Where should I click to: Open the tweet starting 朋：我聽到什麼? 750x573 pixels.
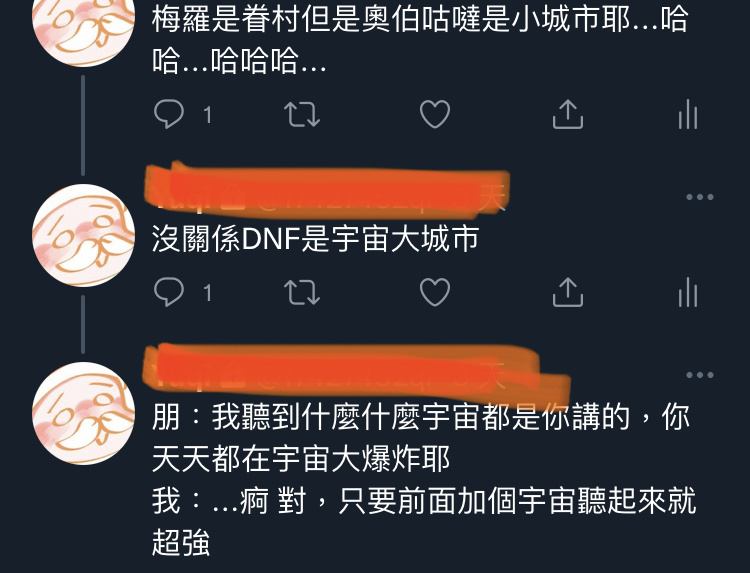(424, 480)
